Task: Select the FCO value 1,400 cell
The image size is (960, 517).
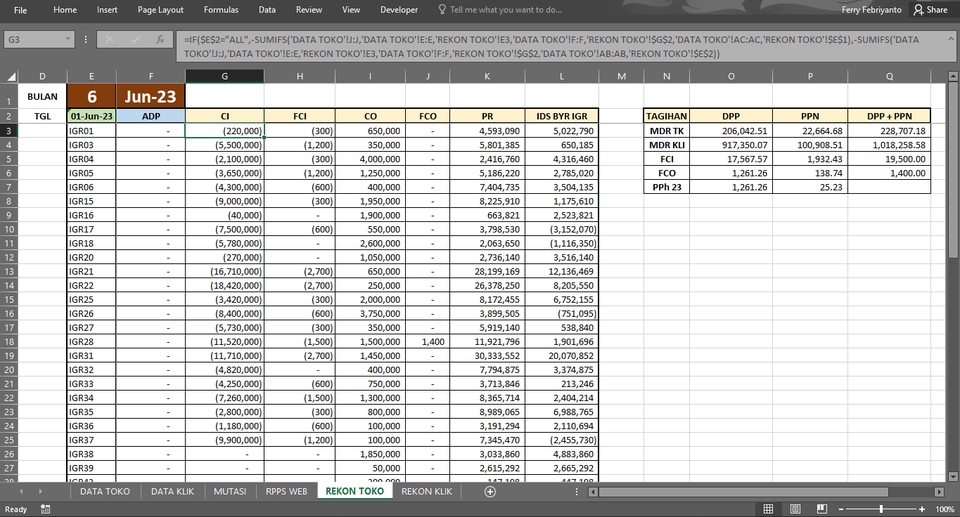Action: coord(427,342)
